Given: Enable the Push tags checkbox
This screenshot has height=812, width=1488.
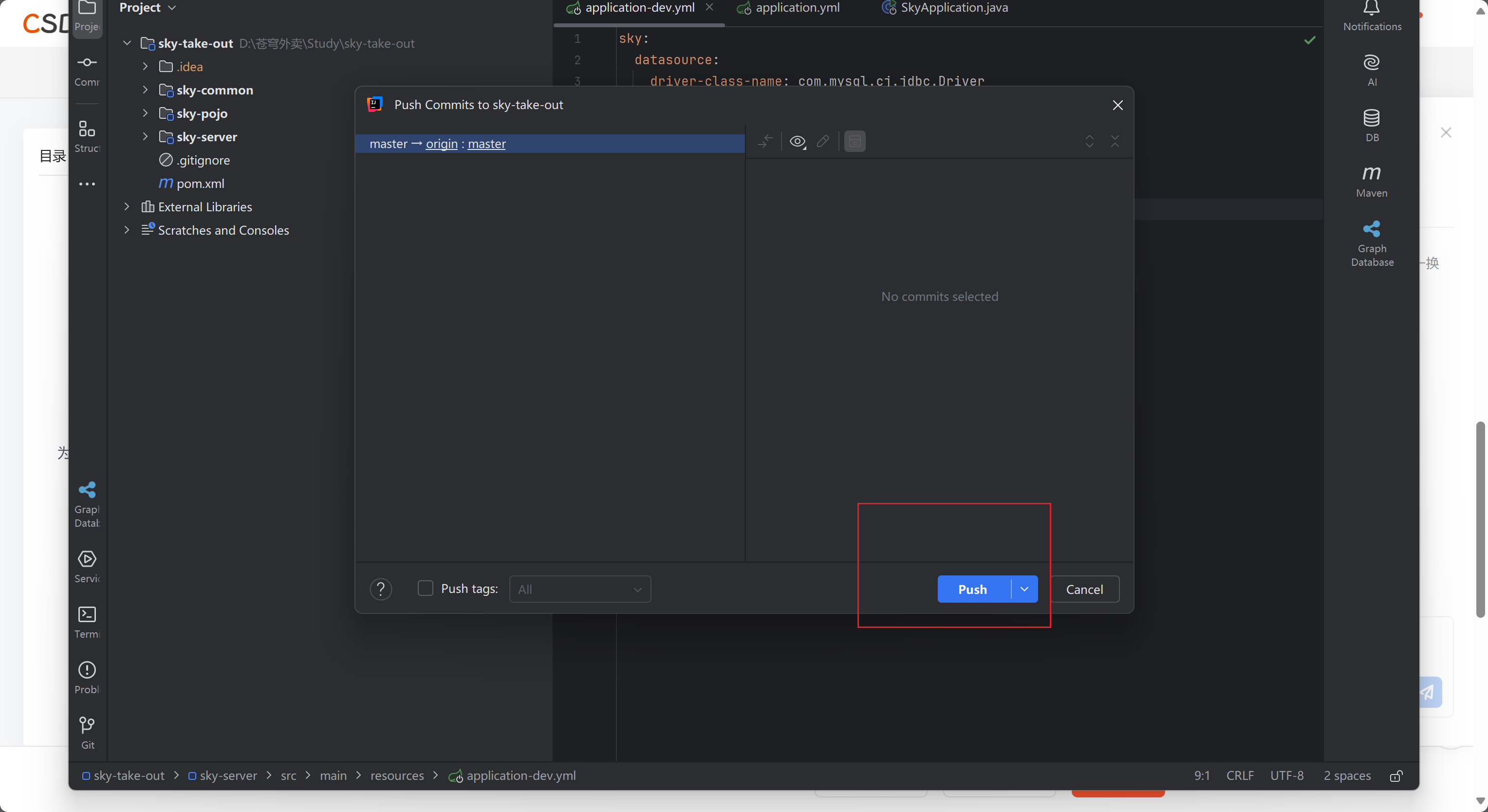Looking at the screenshot, I should coord(425,589).
